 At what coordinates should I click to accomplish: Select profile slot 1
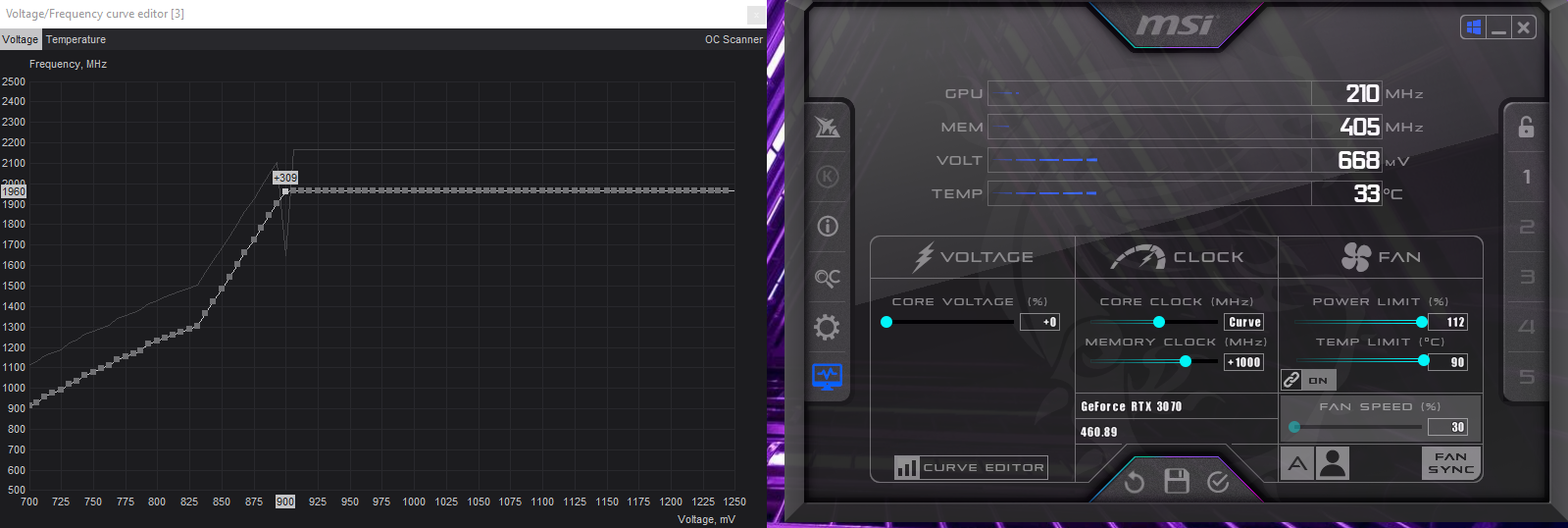1526,177
